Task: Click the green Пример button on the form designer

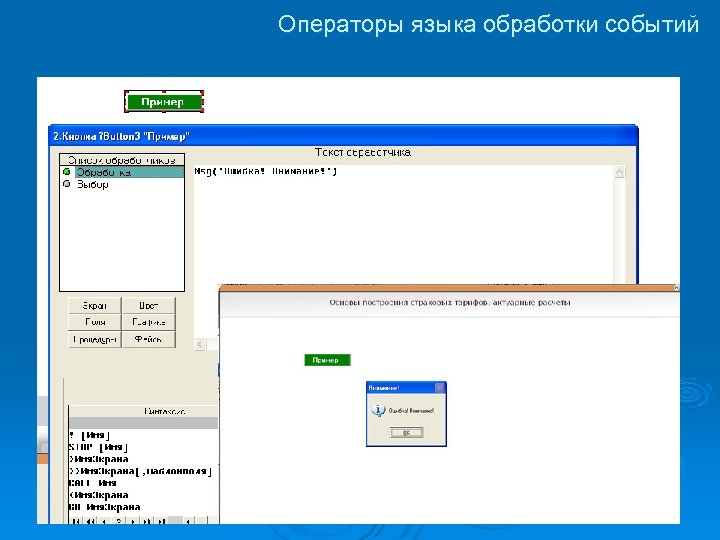Action: pos(164,101)
